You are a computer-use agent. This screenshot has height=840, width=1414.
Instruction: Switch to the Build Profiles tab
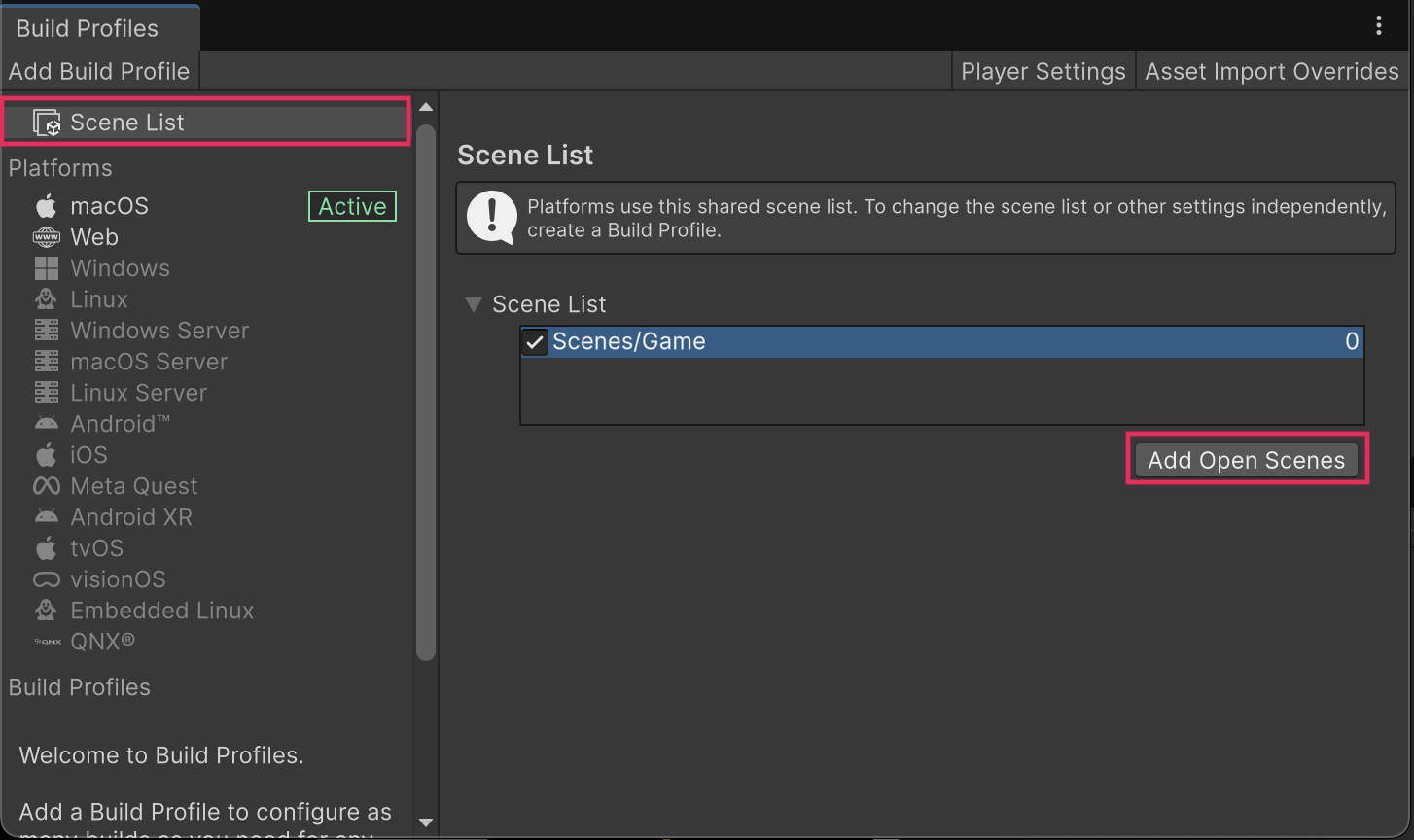click(x=88, y=28)
